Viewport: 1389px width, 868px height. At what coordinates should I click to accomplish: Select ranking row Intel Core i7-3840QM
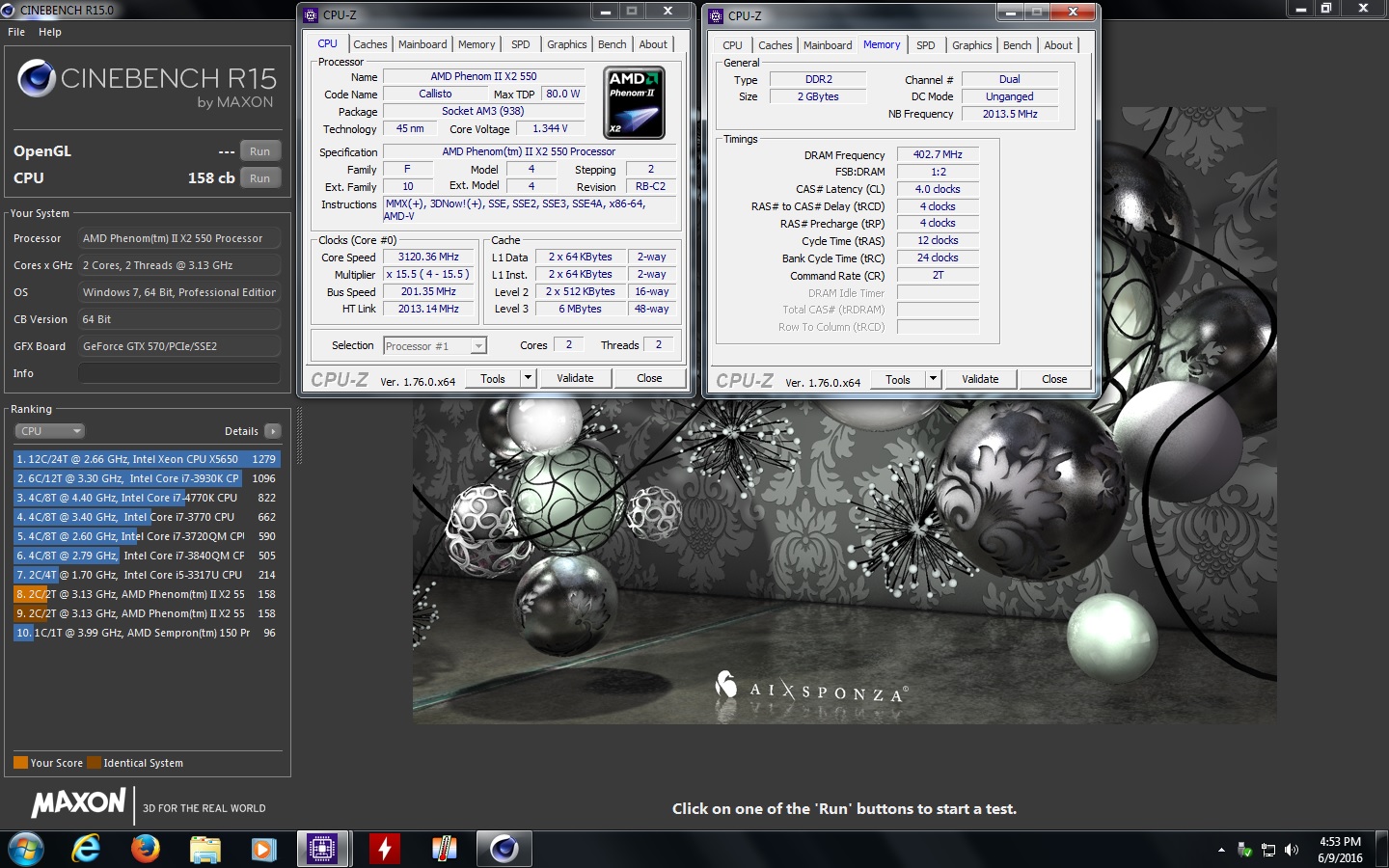point(147,556)
